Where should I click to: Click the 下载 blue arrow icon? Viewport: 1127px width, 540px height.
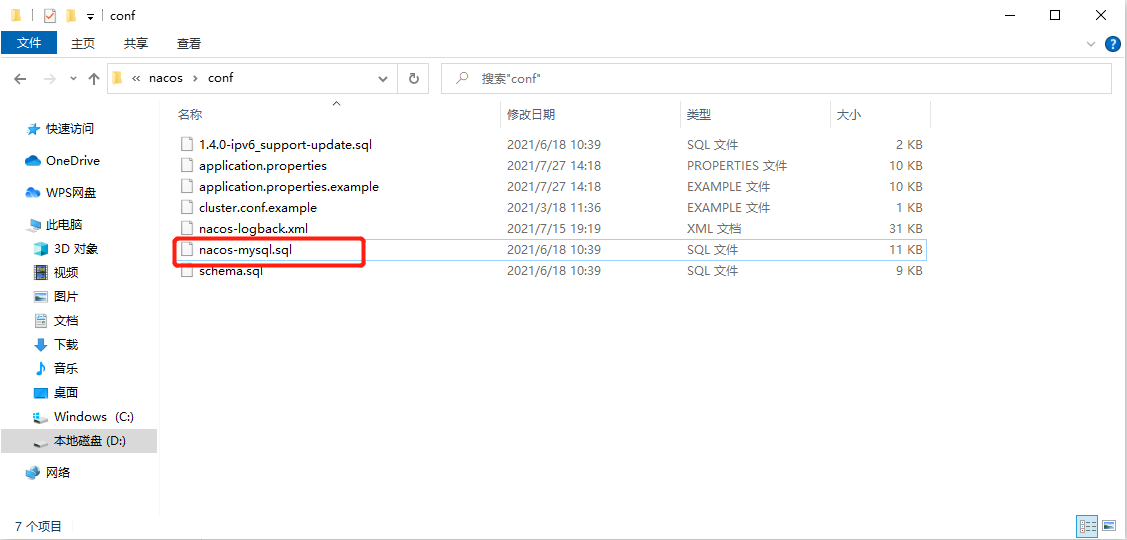pos(41,345)
